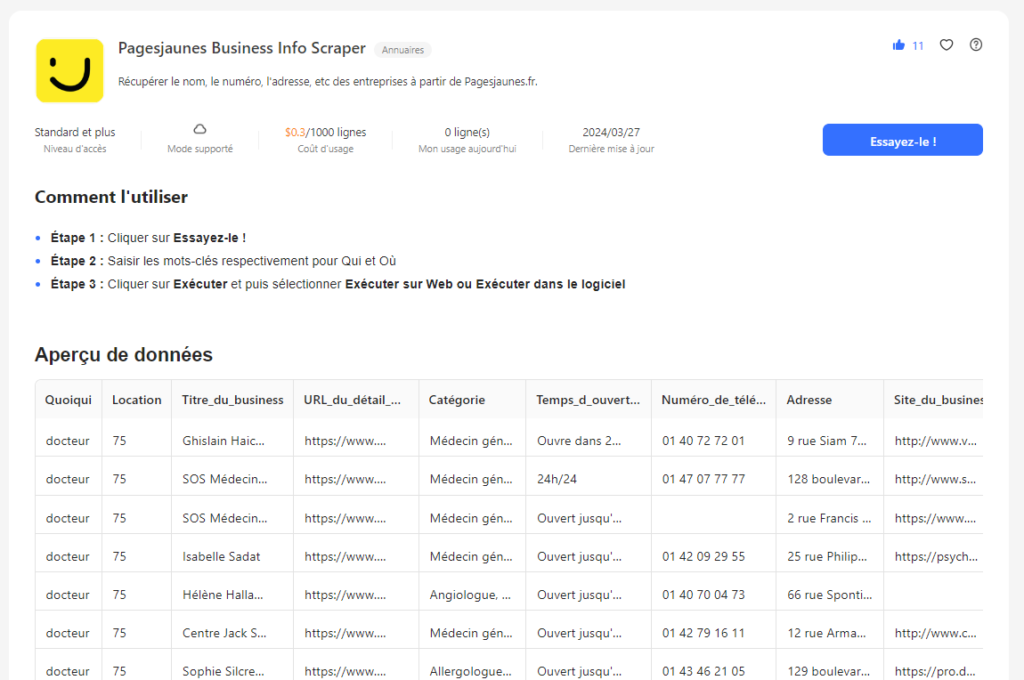Screen dimensions: 1024x680
Task: Click the Aperçu de données heading
Action: (123, 354)
